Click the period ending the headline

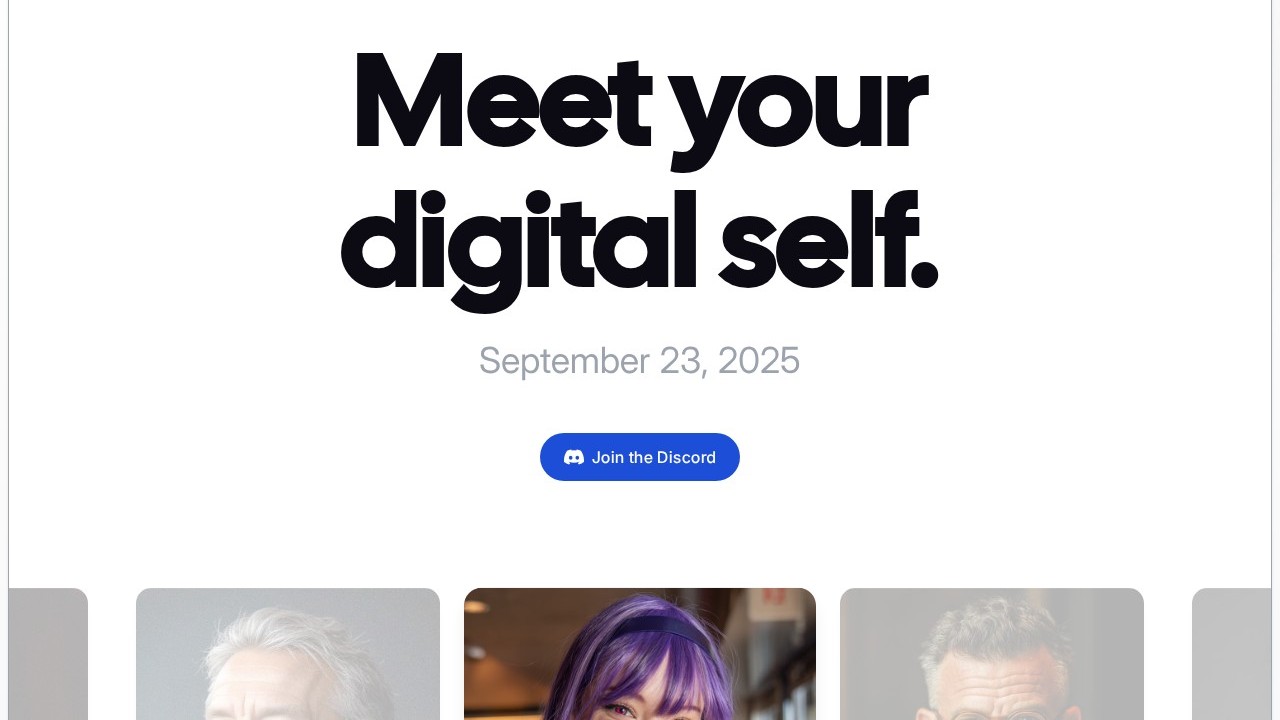coord(924,275)
